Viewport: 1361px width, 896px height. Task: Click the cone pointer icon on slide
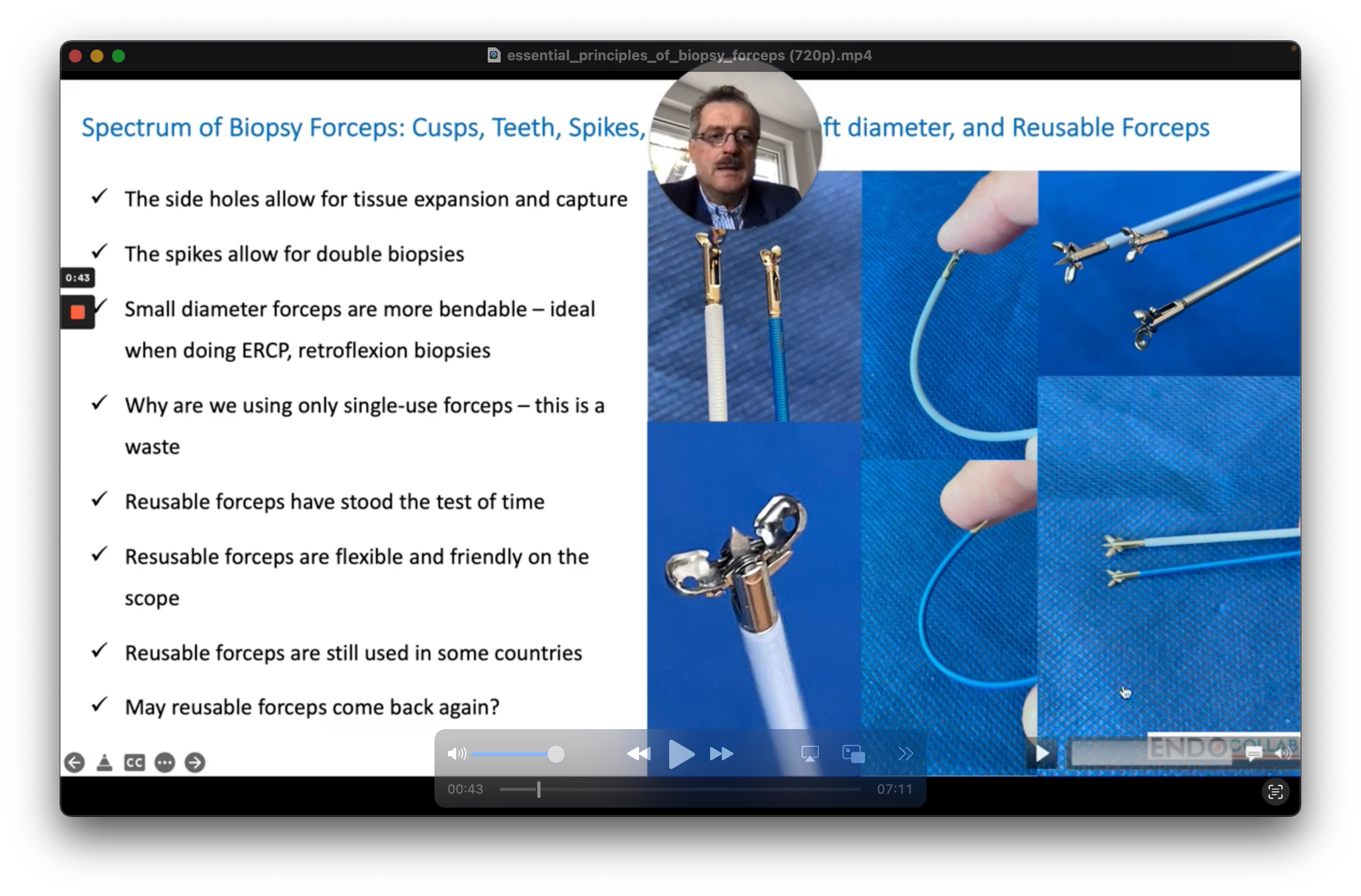tap(104, 763)
